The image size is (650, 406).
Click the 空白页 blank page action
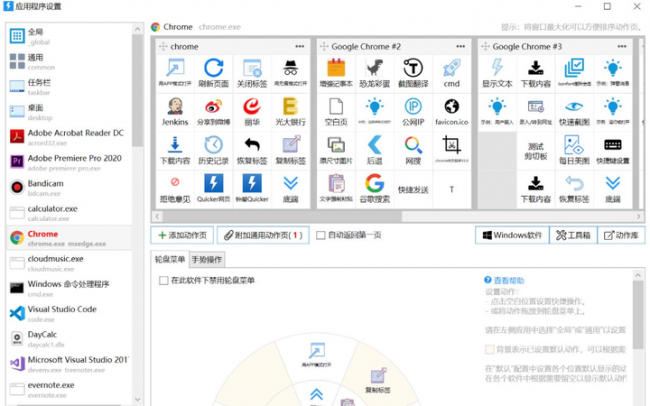pyautogui.click(x=336, y=111)
